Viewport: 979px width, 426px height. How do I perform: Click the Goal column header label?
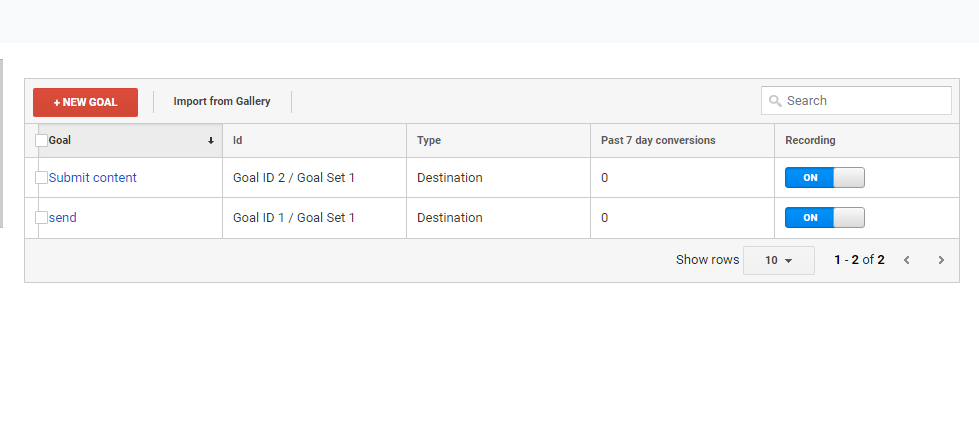pyautogui.click(x=59, y=141)
